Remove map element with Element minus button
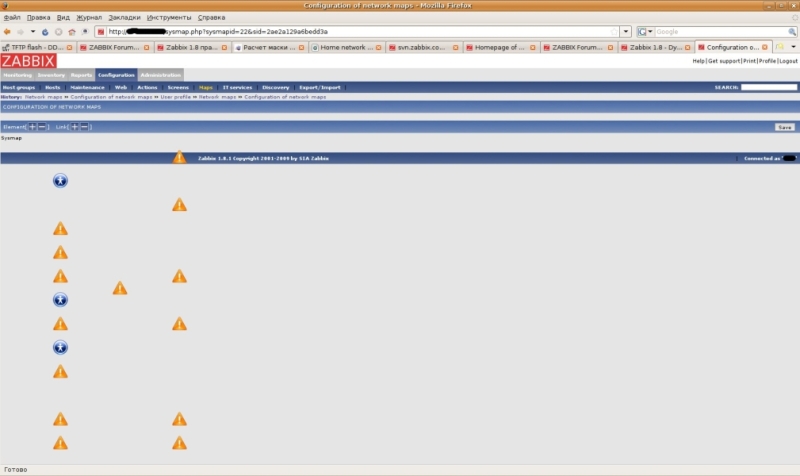This screenshot has height=476, width=800. pyautogui.click(x=42, y=127)
